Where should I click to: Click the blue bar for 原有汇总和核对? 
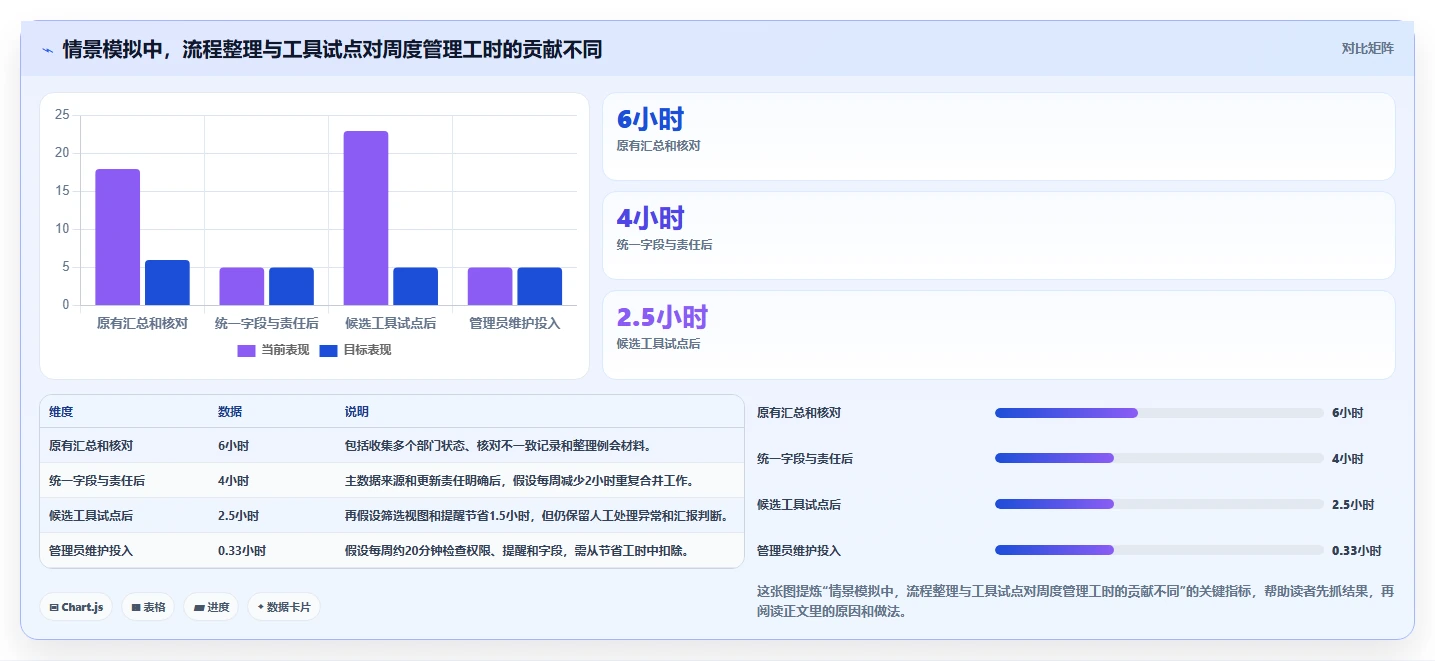pyautogui.click(x=167, y=282)
